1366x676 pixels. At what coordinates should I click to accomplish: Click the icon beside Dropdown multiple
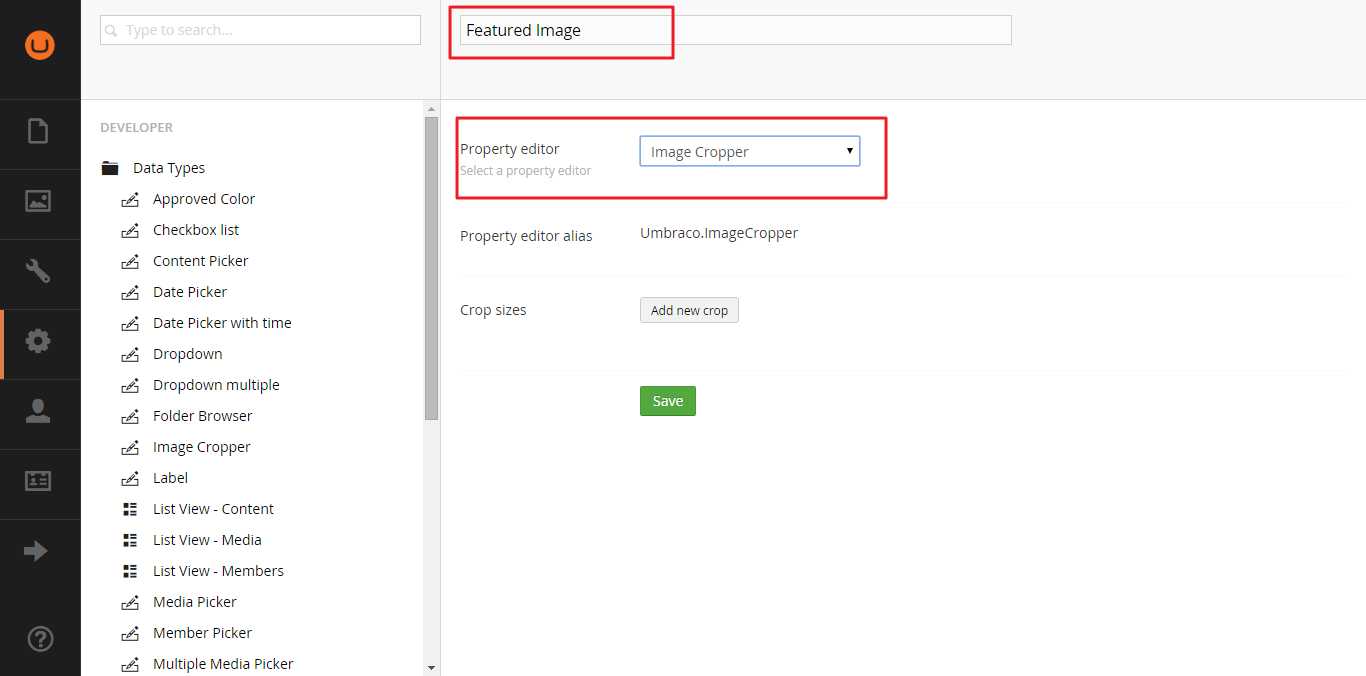(130, 386)
